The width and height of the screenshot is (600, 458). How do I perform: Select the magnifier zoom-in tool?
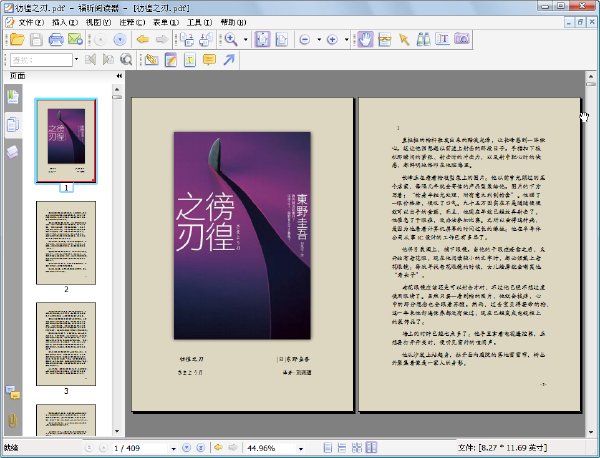231,39
